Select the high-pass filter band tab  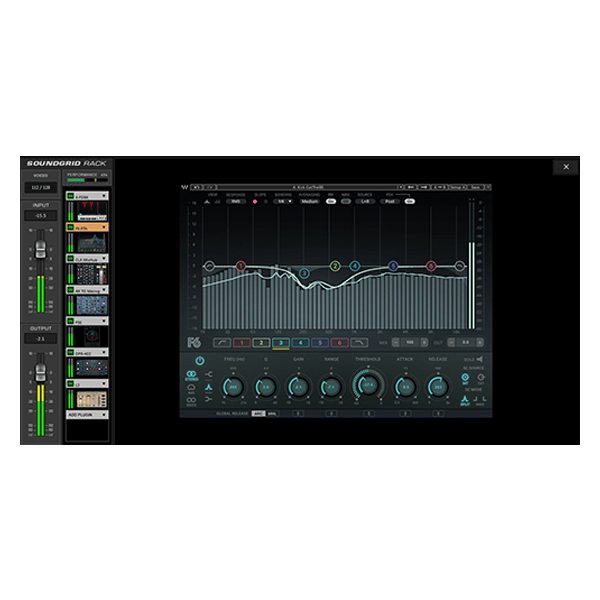[222, 342]
